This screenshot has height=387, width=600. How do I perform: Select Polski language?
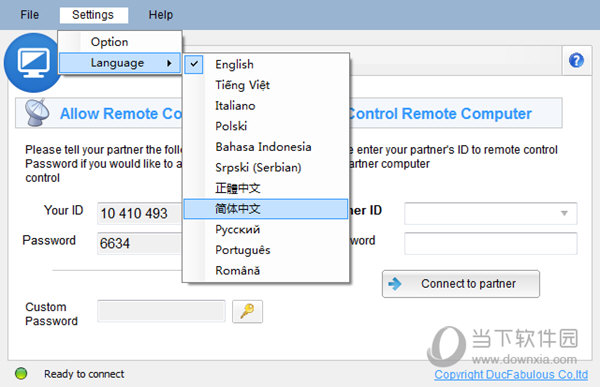[x=266, y=126]
